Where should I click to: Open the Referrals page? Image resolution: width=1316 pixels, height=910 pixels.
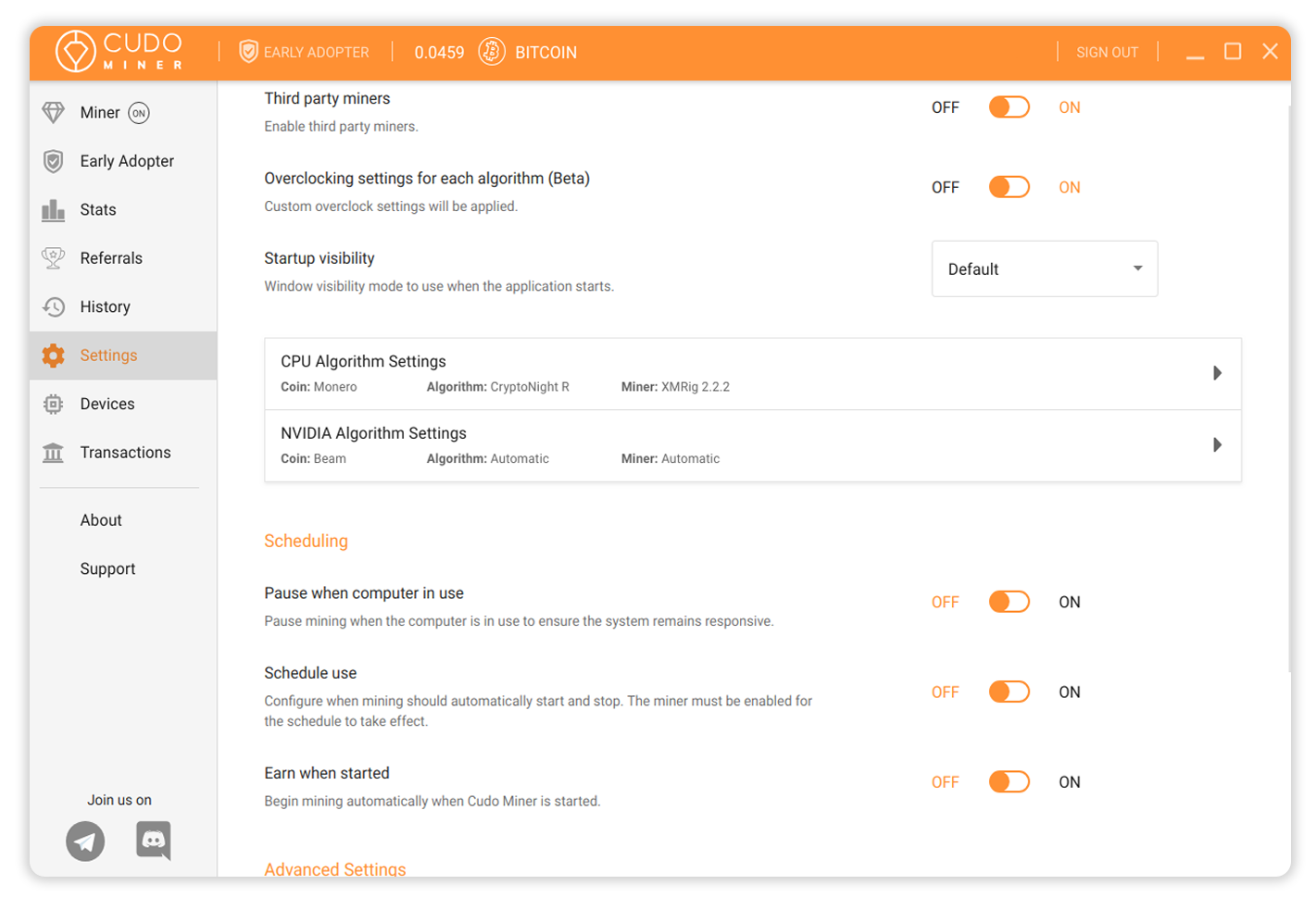(123, 258)
